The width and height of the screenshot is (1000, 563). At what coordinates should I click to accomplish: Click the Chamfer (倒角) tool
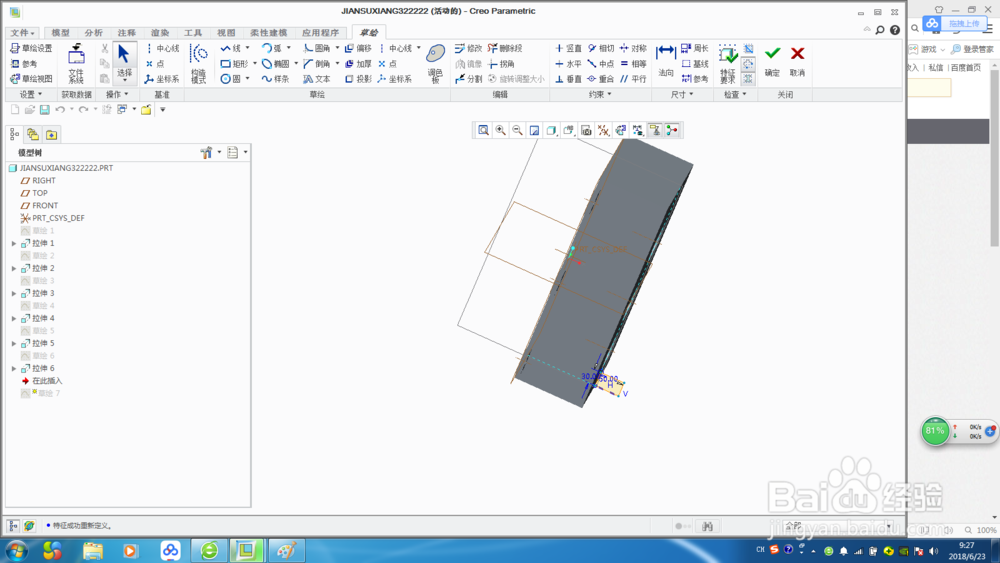[317, 64]
